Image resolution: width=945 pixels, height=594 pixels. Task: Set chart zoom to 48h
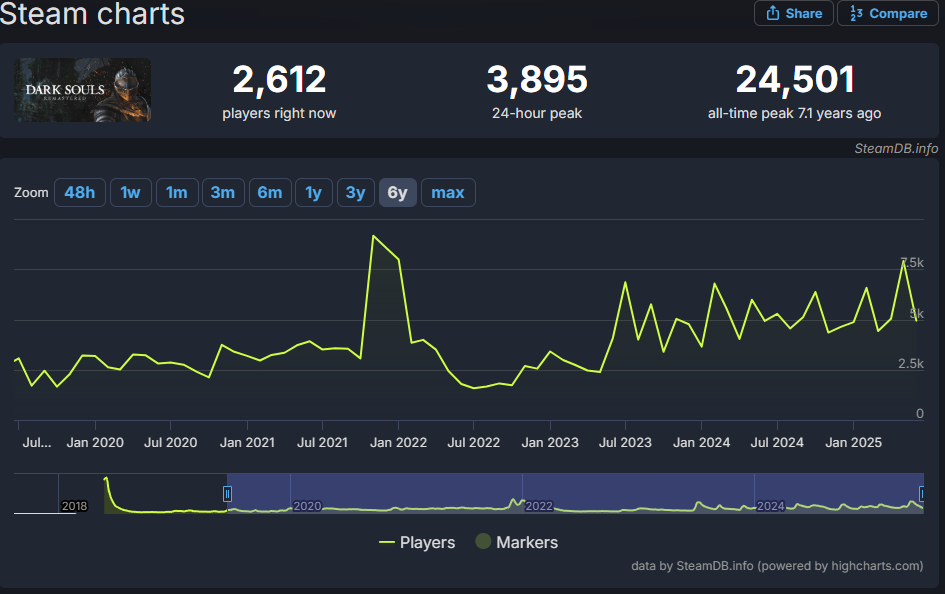click(x=80, y=193)
